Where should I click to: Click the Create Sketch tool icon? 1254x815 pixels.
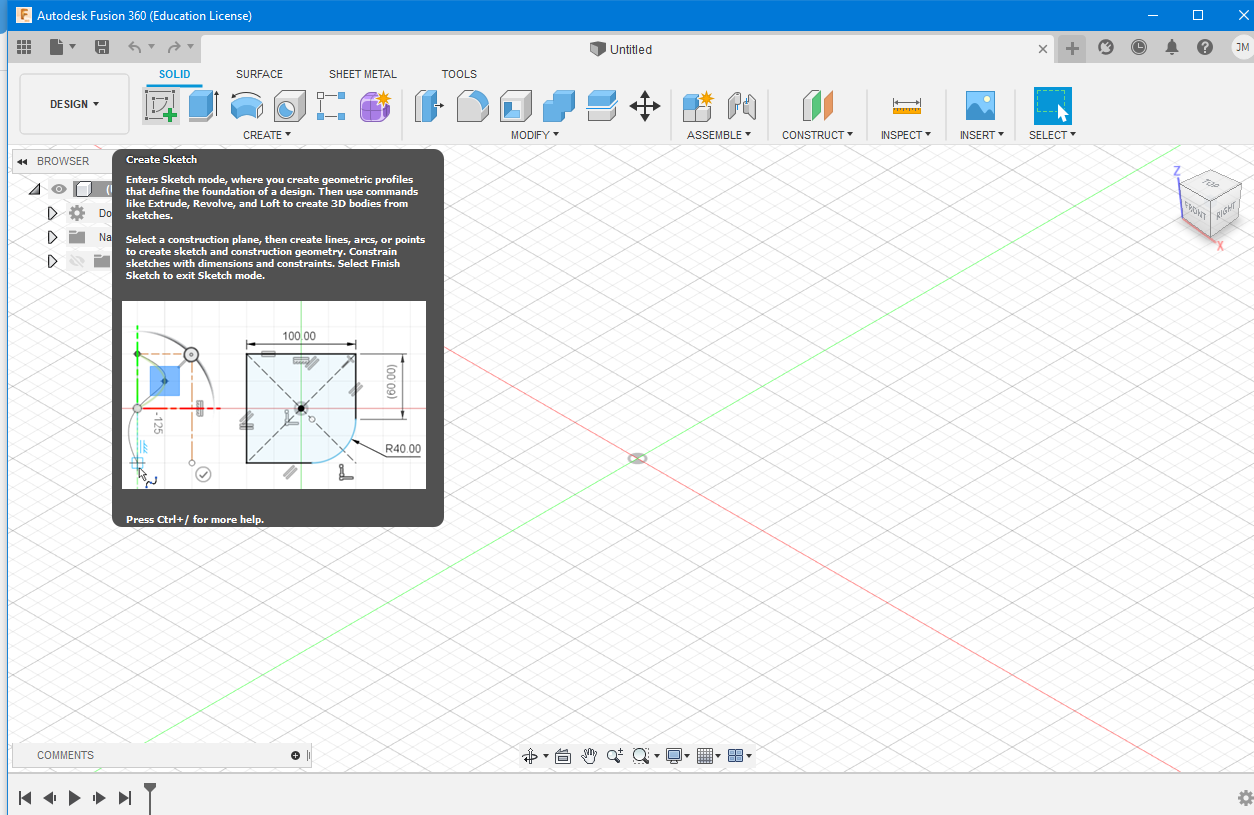point(160,105)
